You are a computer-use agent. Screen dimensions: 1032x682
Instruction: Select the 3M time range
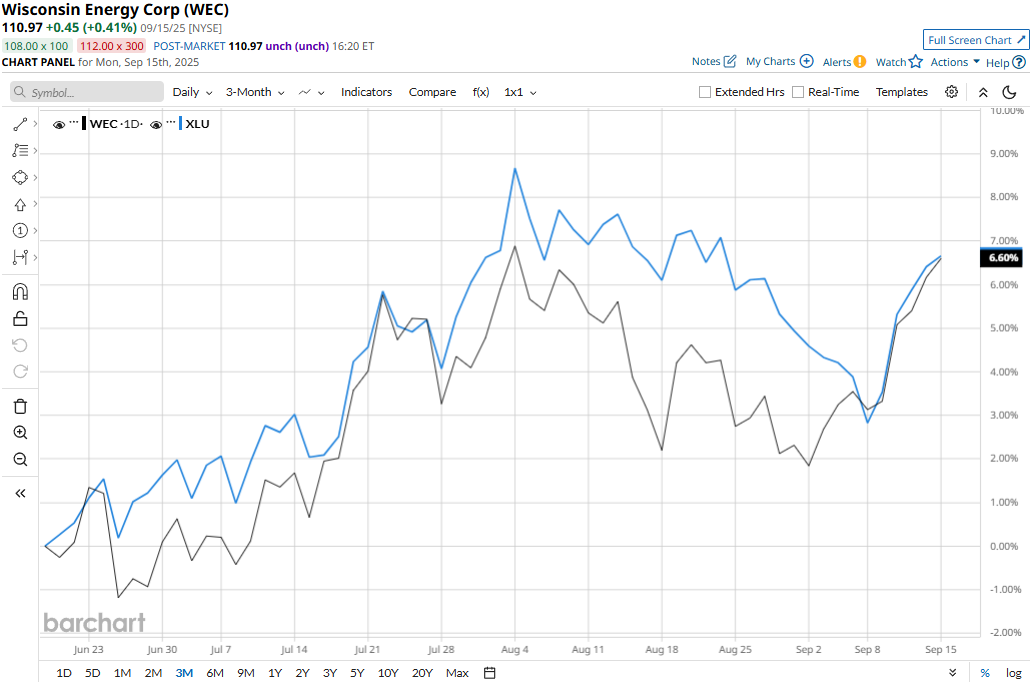184,673
